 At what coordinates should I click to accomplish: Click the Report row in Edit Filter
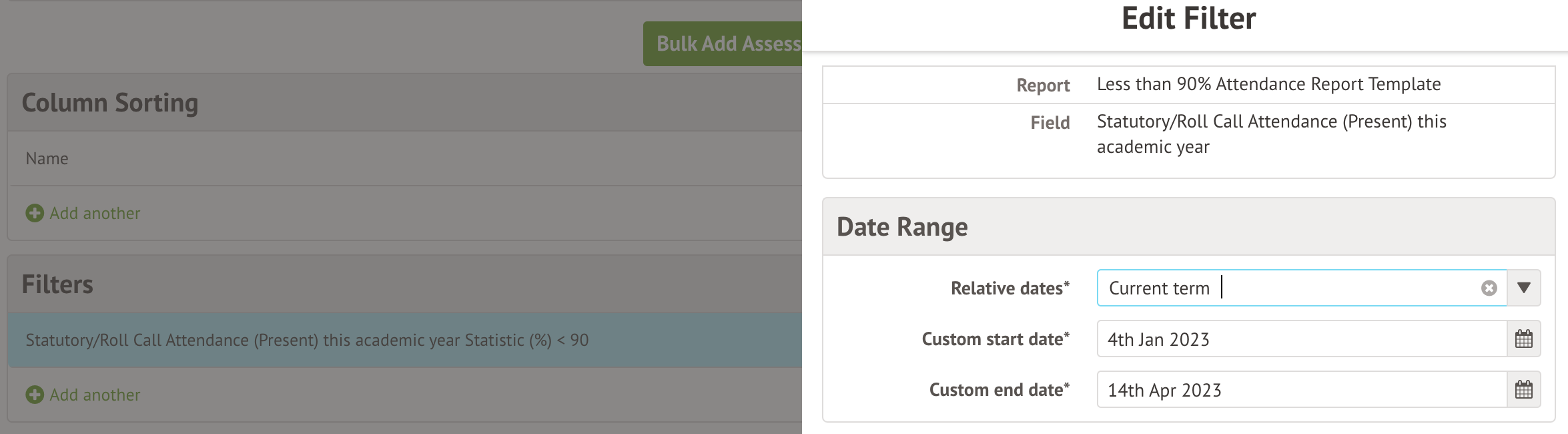tap(1268, 85)
